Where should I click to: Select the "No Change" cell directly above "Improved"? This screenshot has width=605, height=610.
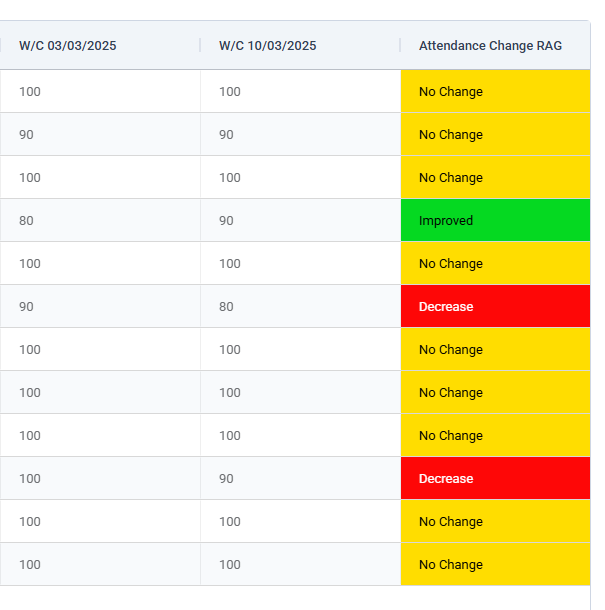(x=495, y=178)
